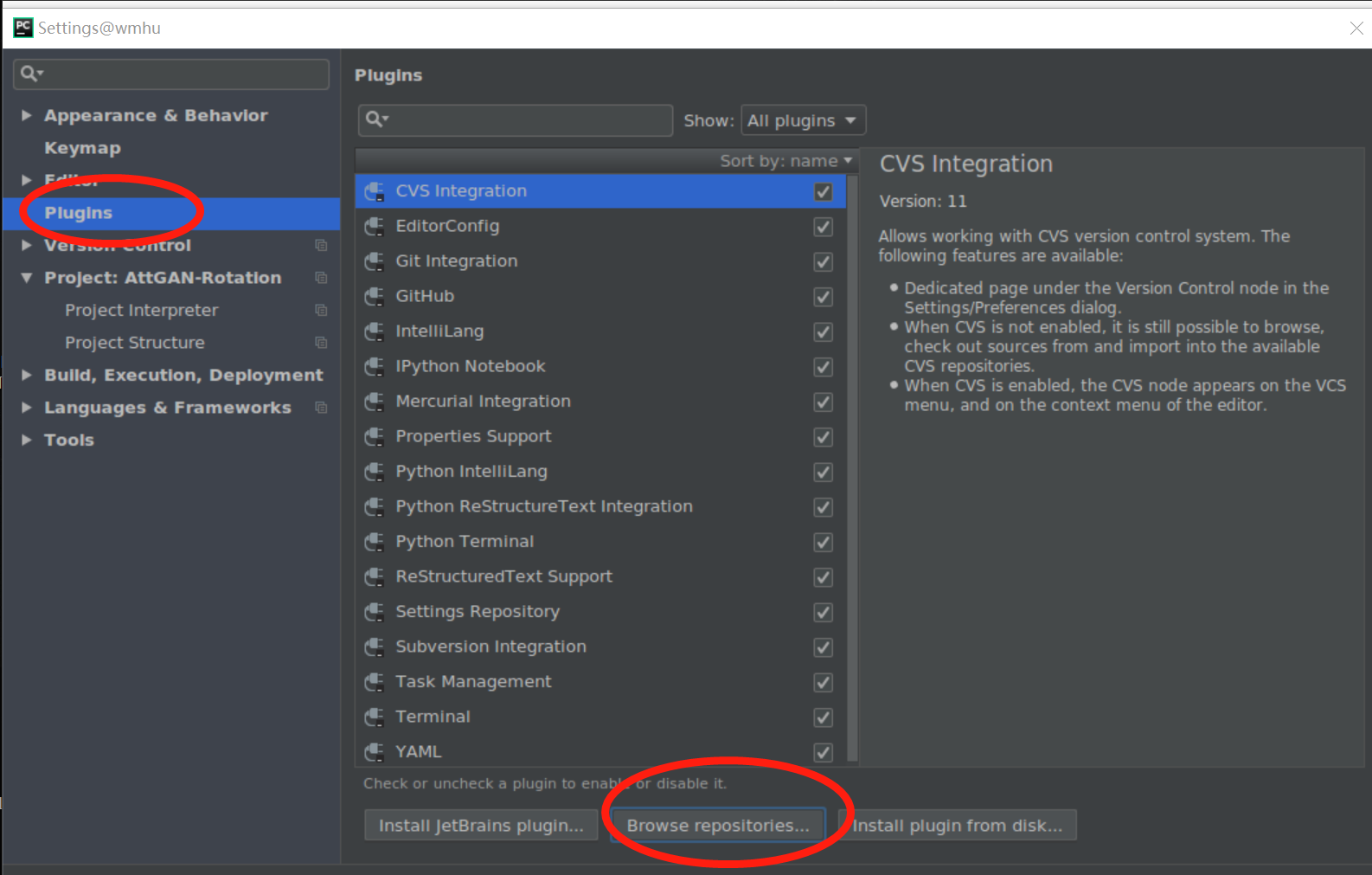Open Project Interpreter settings
Image resolution: width=1372 pixels, height=875 pixels.
click(142, 311)
